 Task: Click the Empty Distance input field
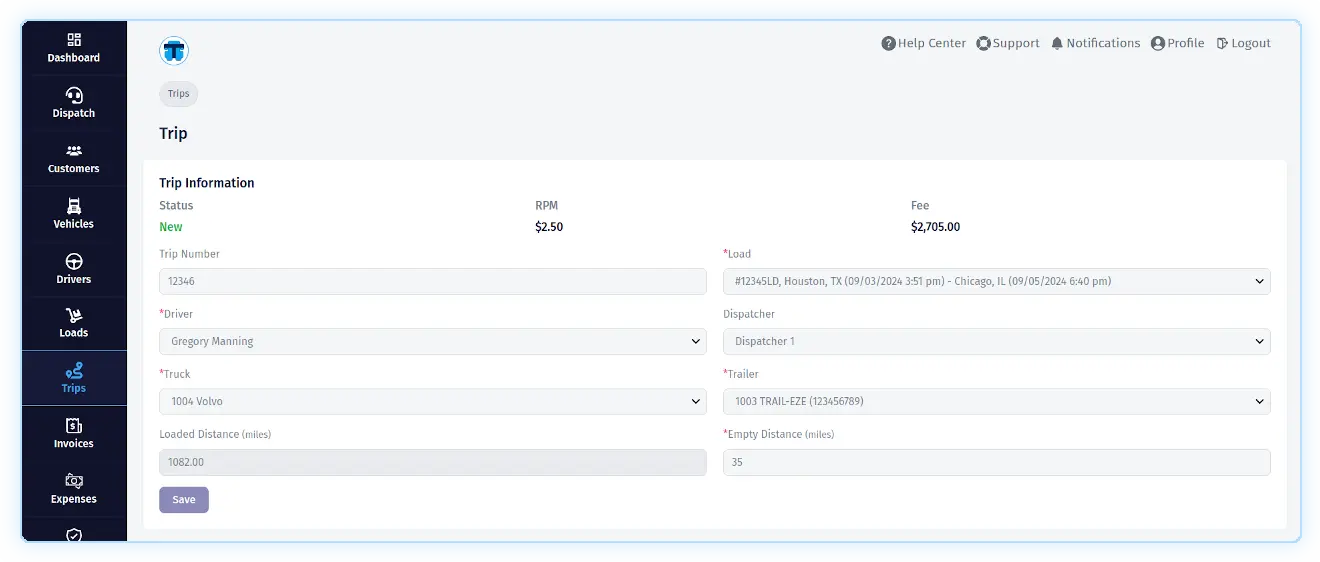coord(996,462)
